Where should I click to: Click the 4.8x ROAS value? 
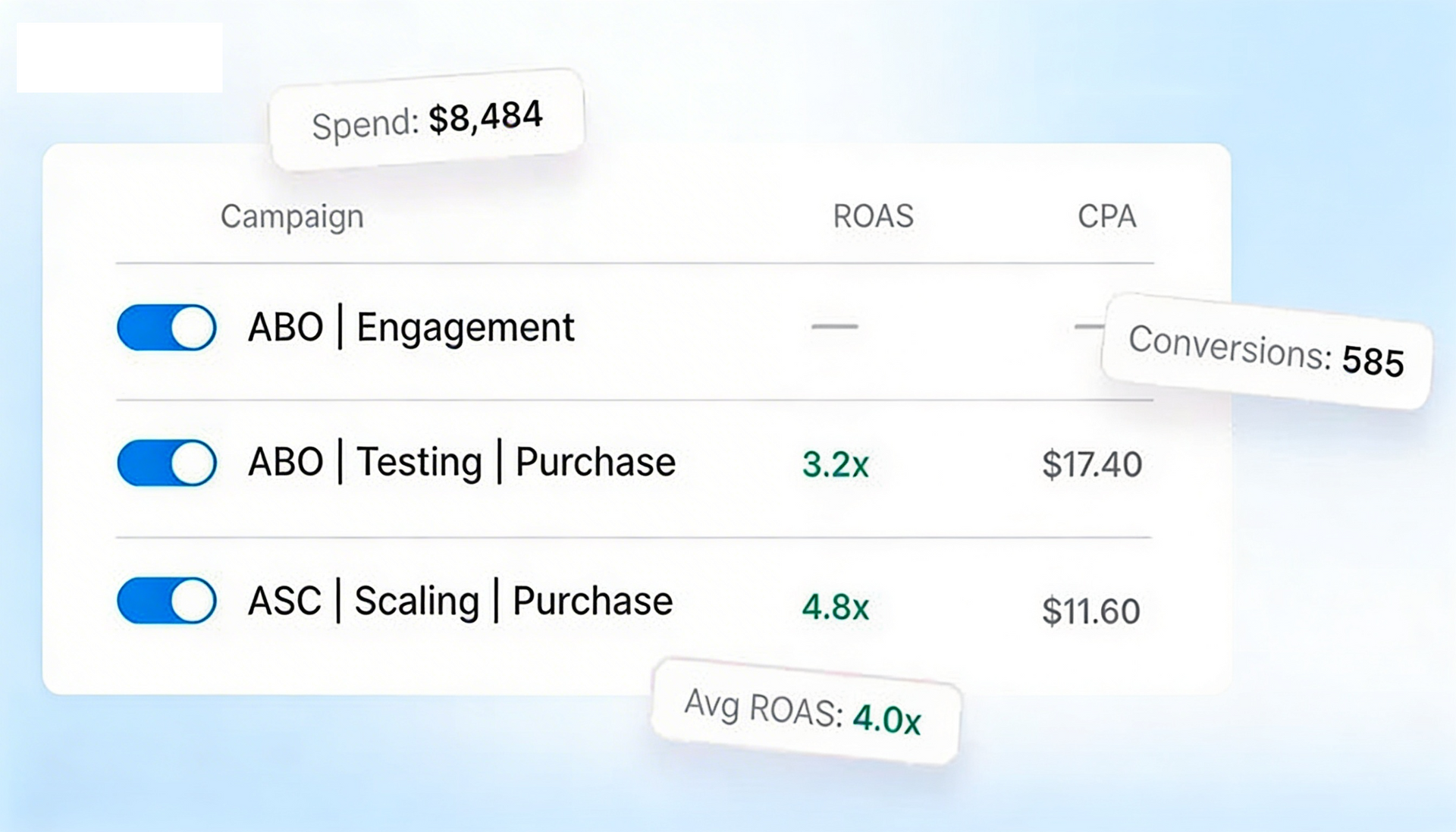[835, 607]
